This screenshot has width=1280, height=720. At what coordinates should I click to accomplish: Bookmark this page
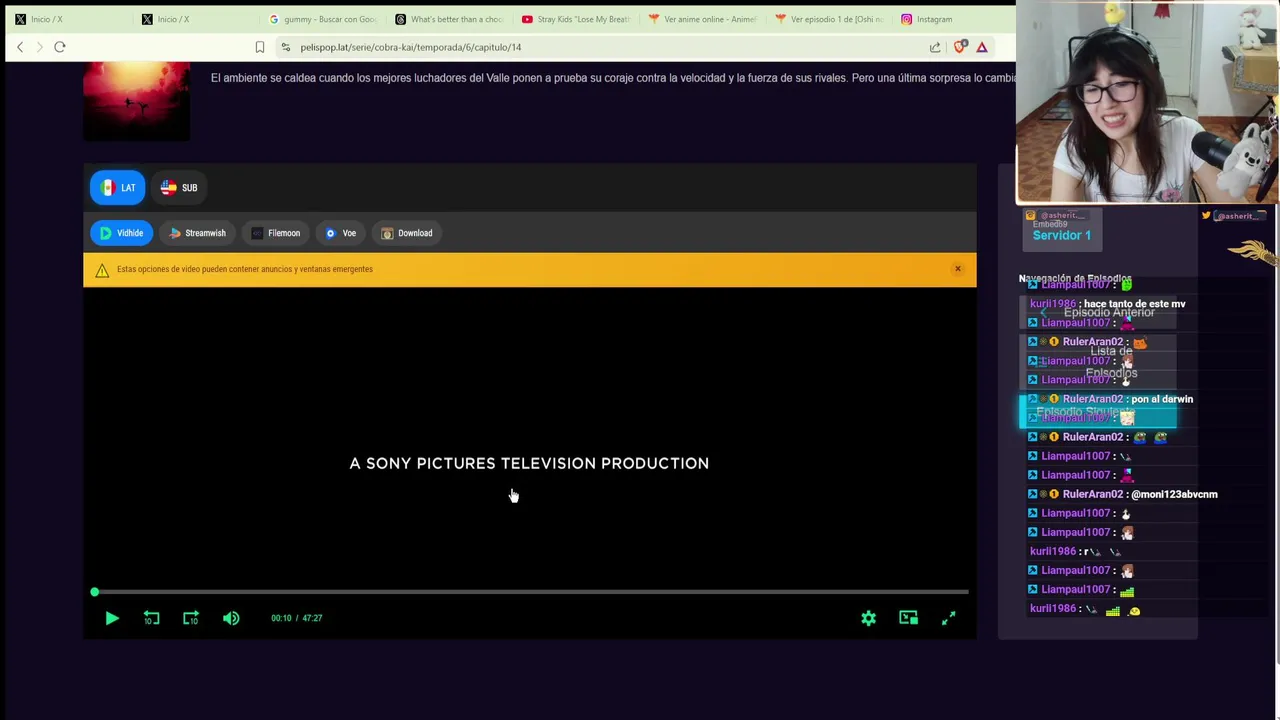(260, 47)
